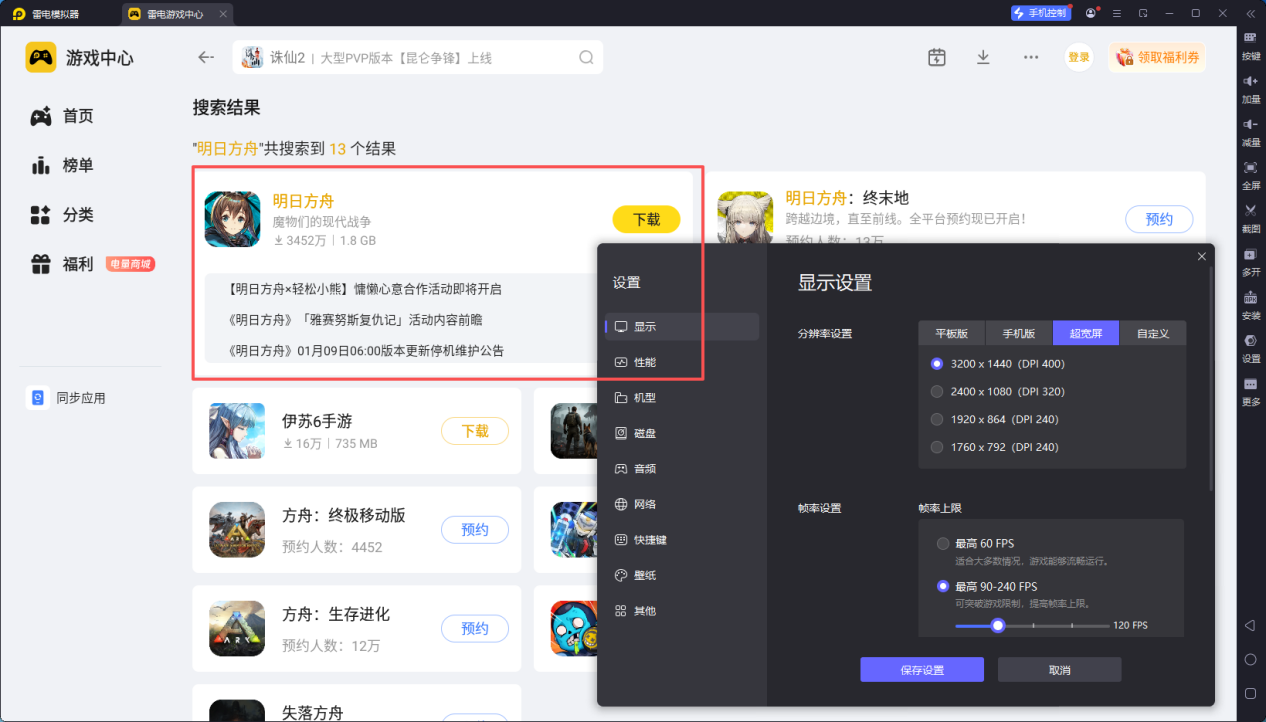
Task: Open the user account icon in title bar
Action: [1090, 13]
